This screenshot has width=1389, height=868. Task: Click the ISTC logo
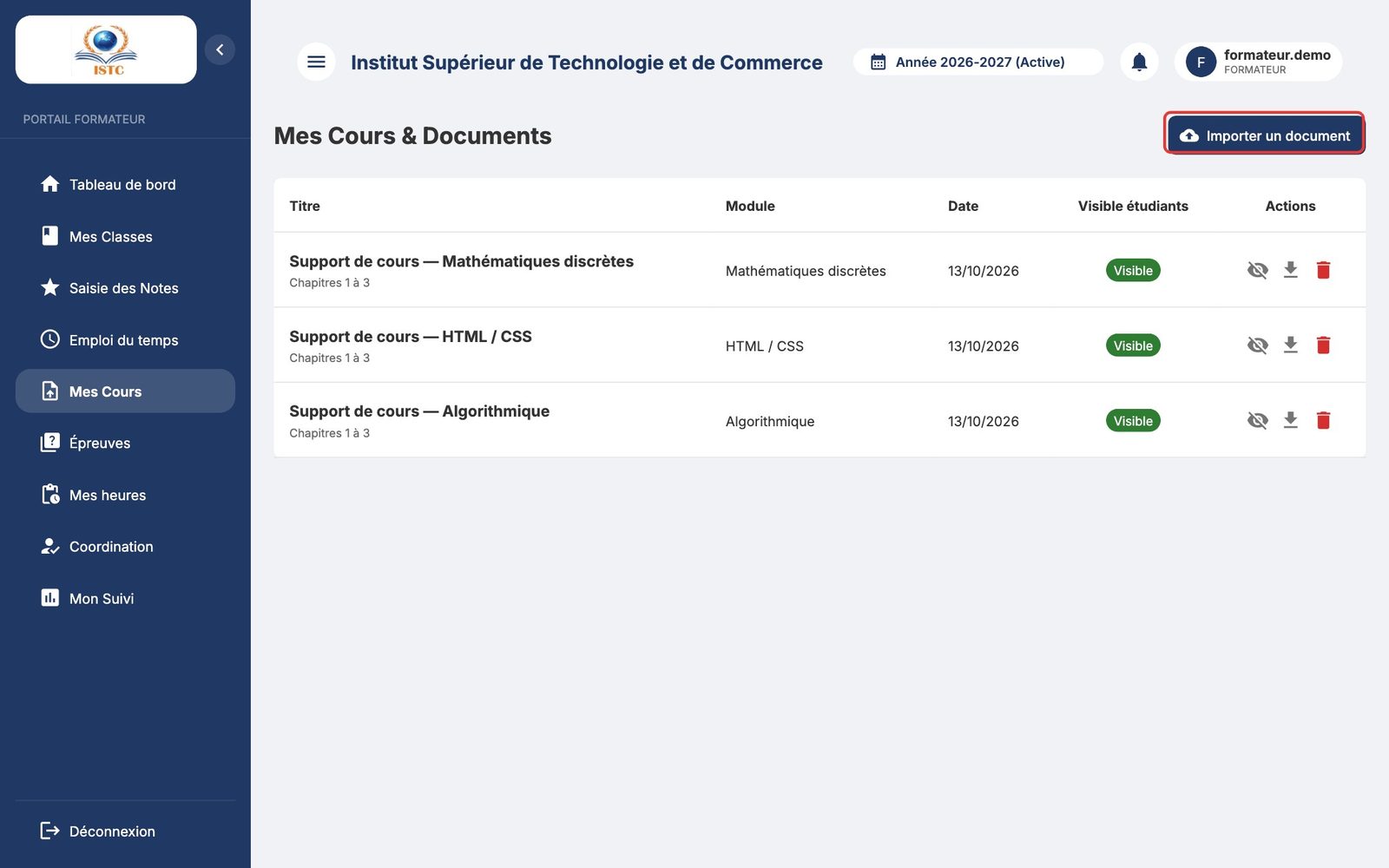pyautogui.click(x=106, y=49)
